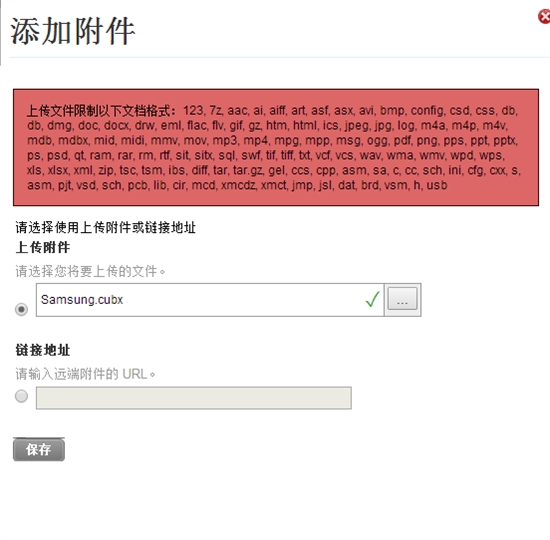Close the 添加附件 dialog with red X
Image resolution: width=550 pixels, height=540 pixels.
(x=544, y=16)
